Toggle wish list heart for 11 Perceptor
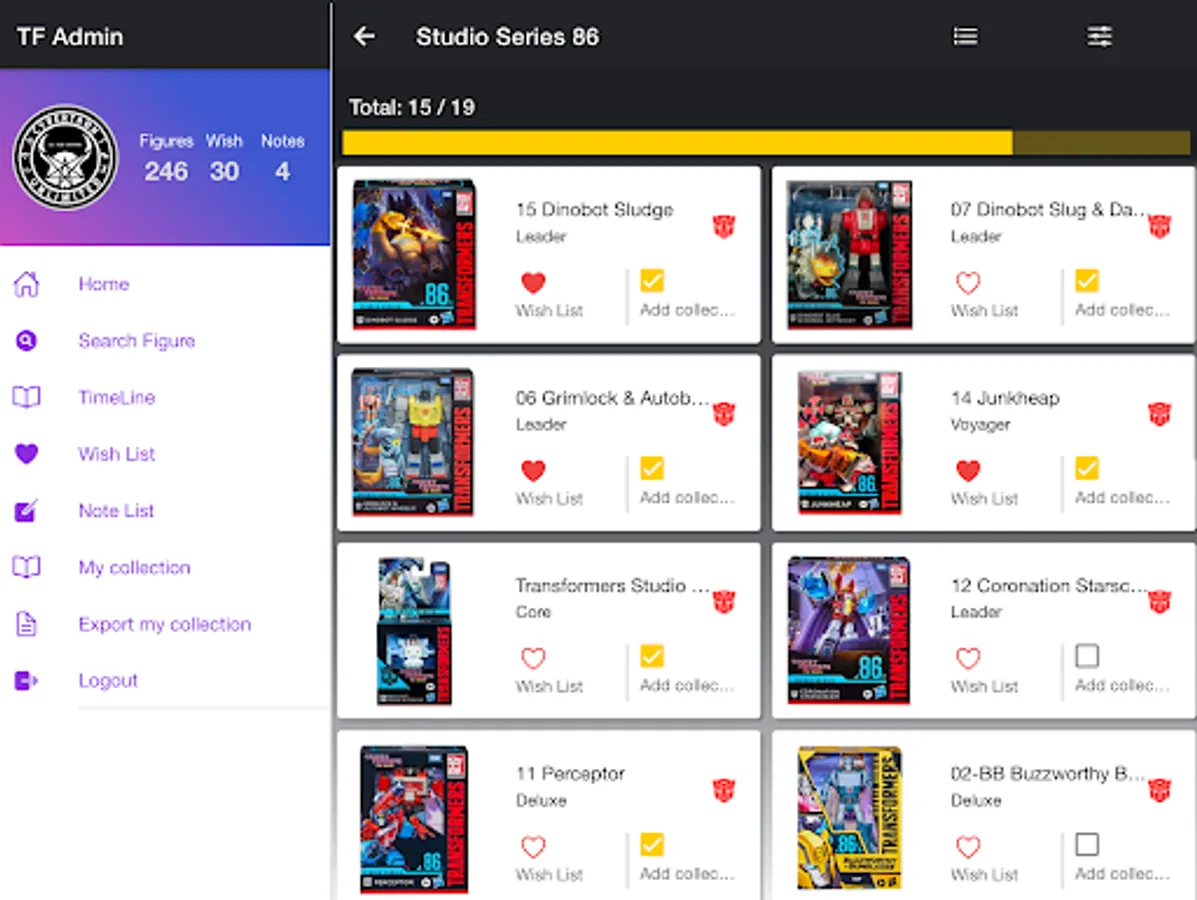The width and height of the screenshot is (1197, 900). (x=533, y=847)
